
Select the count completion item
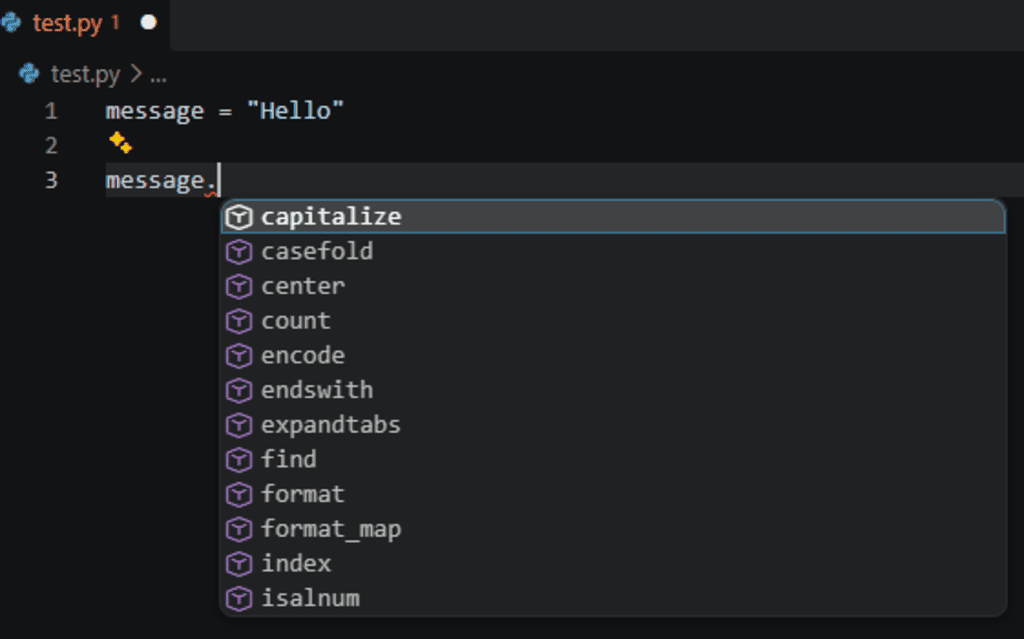(x=613, y=321)
